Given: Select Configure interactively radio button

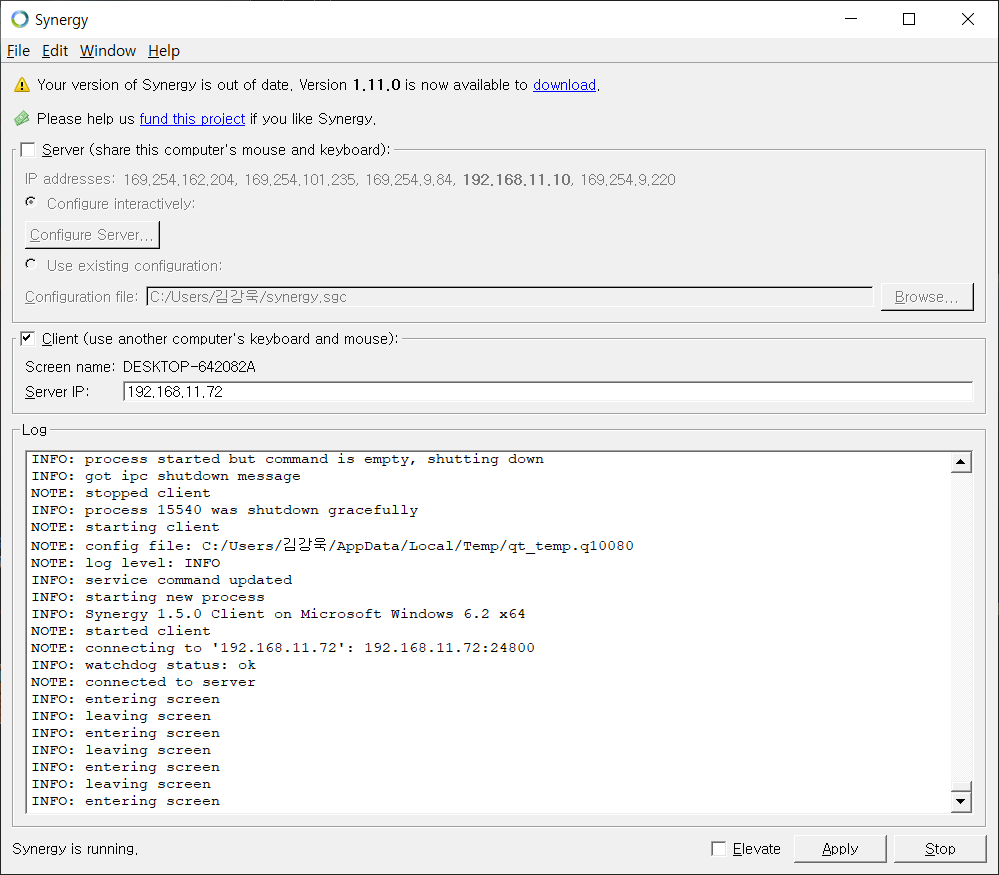Looking at the screenshot, I should coord(31,202).
